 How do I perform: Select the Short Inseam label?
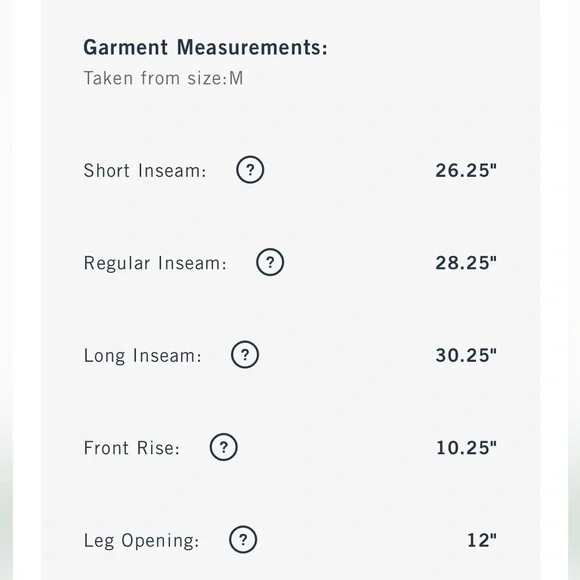click(x=145, y=171)
